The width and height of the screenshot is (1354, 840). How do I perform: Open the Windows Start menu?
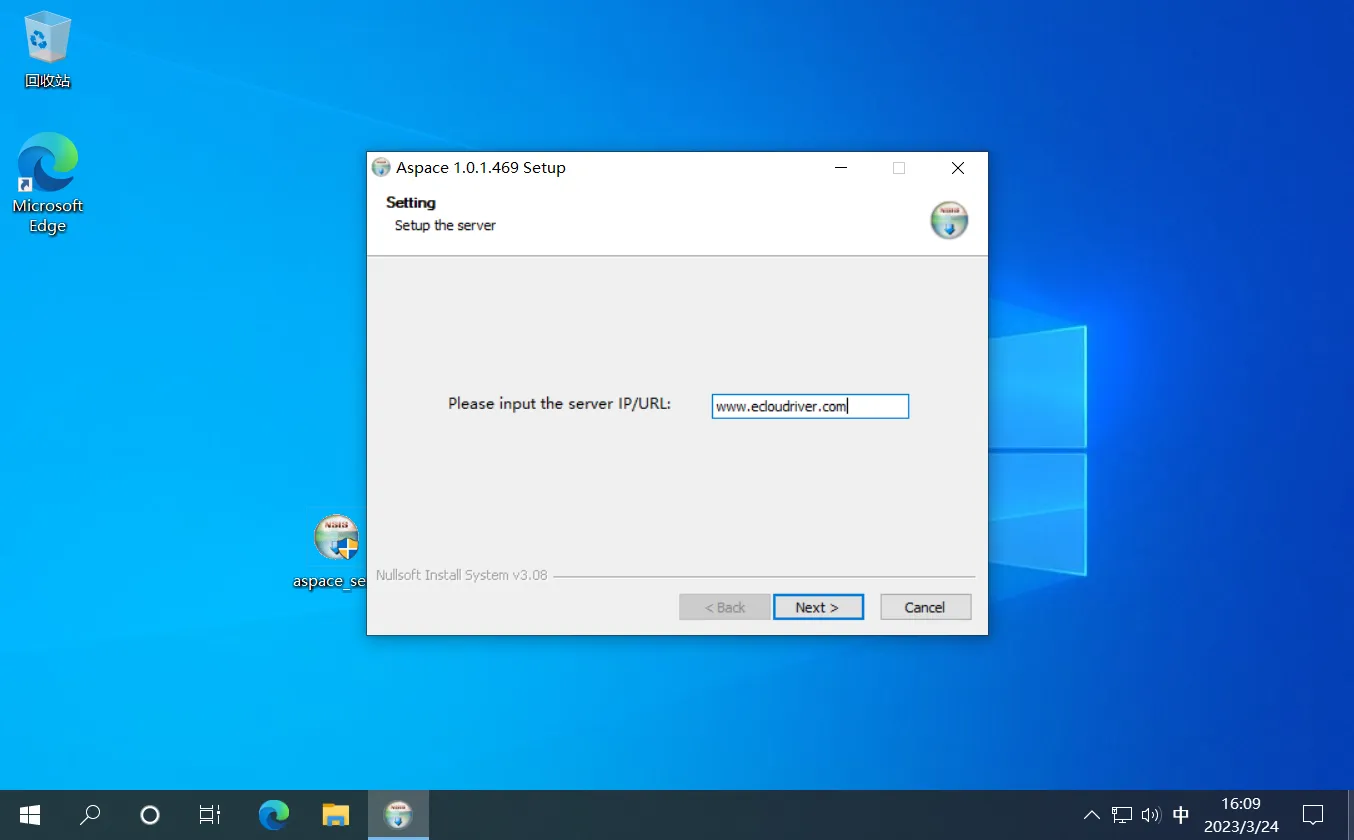click(30, 814)
